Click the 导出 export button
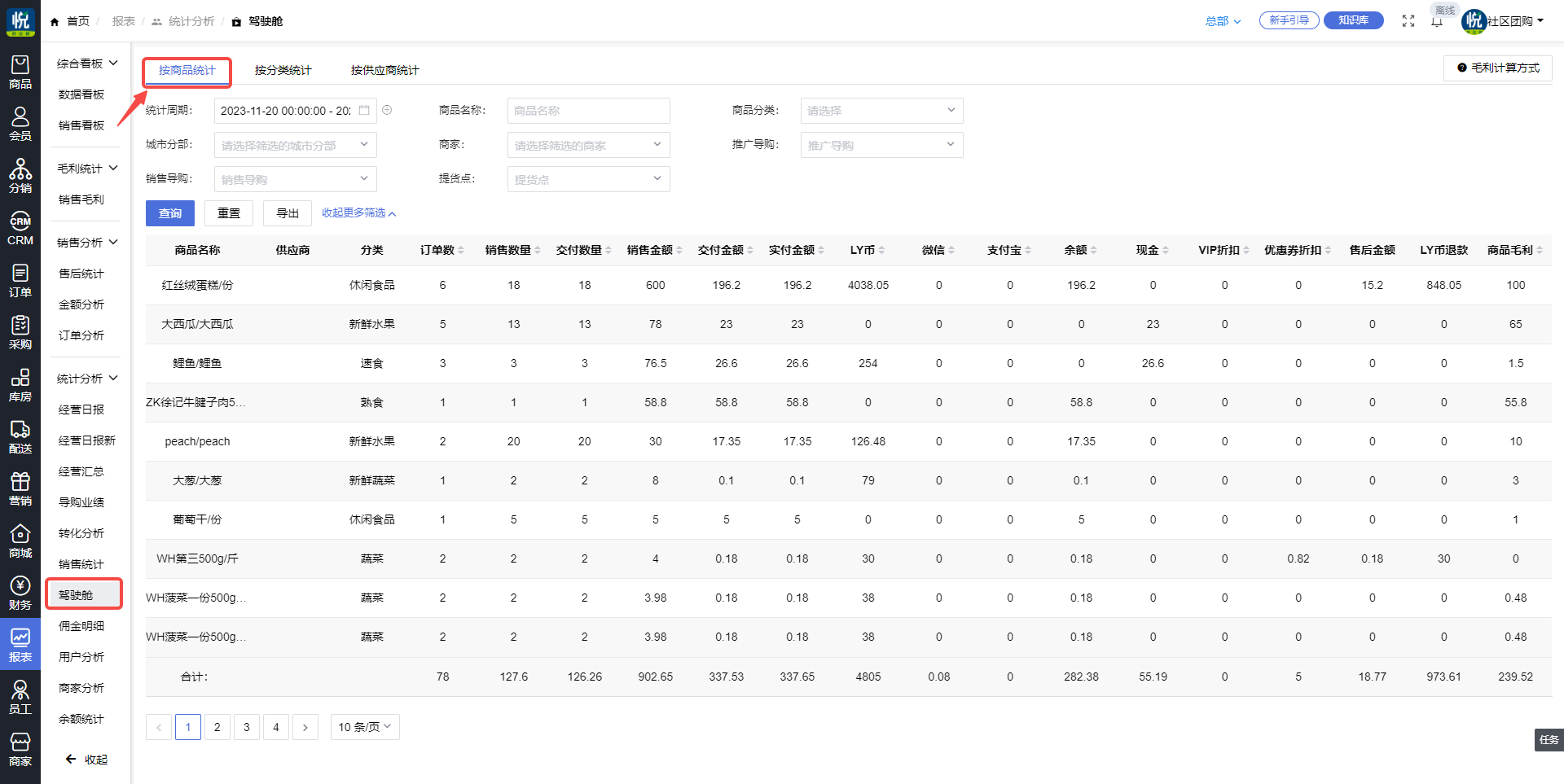 (288, 213)
